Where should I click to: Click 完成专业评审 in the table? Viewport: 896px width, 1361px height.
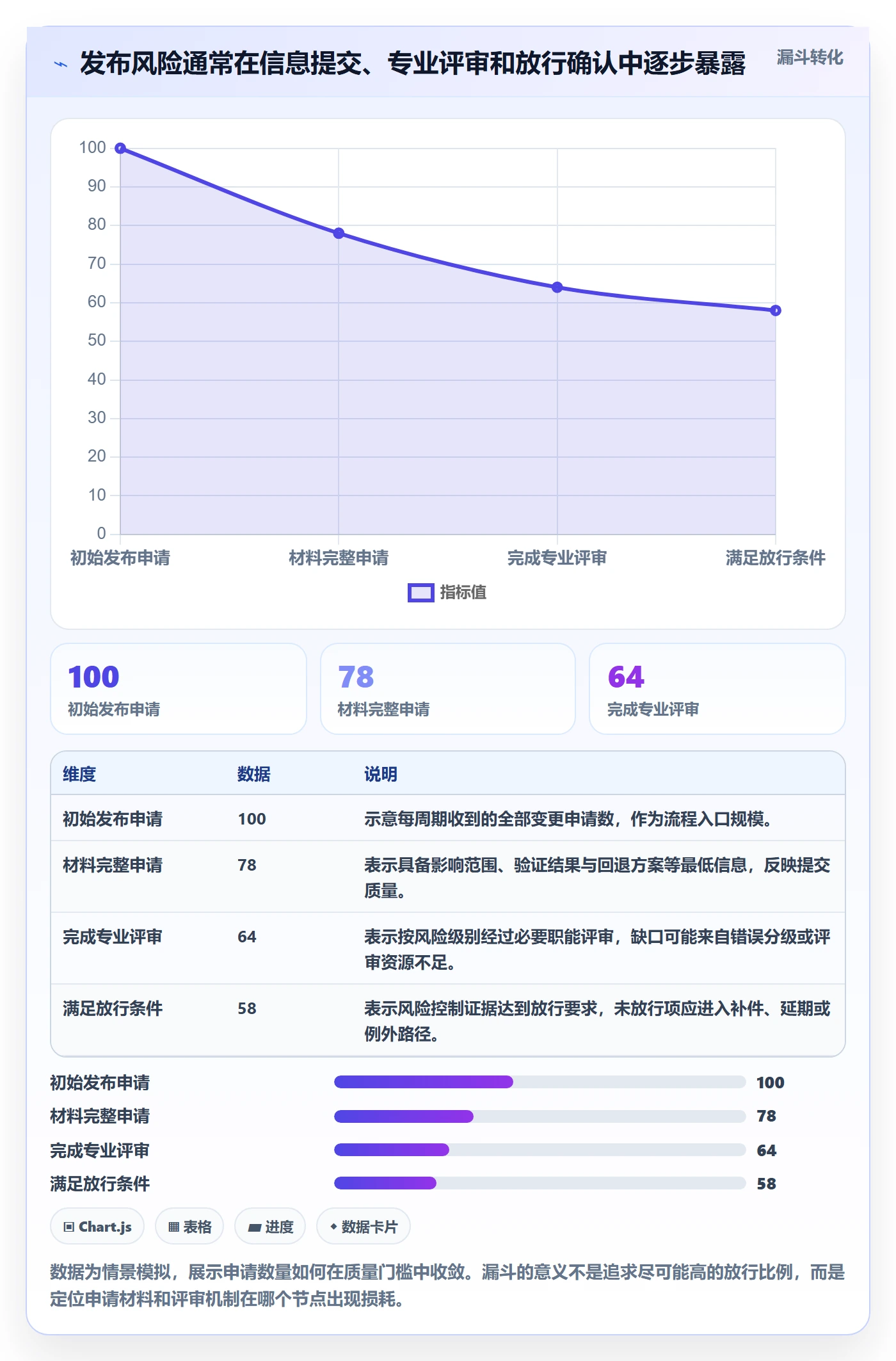[x=113, y=937]
